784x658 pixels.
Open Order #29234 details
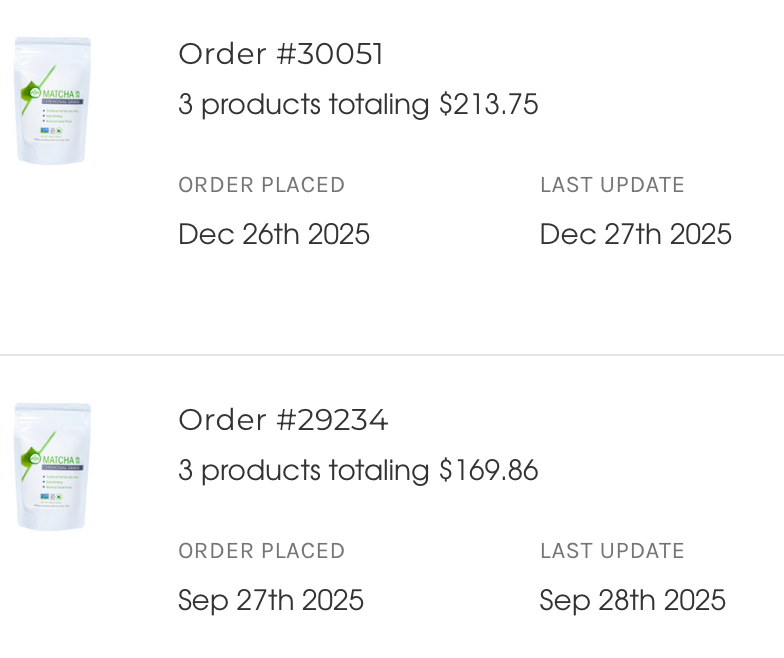283,420
